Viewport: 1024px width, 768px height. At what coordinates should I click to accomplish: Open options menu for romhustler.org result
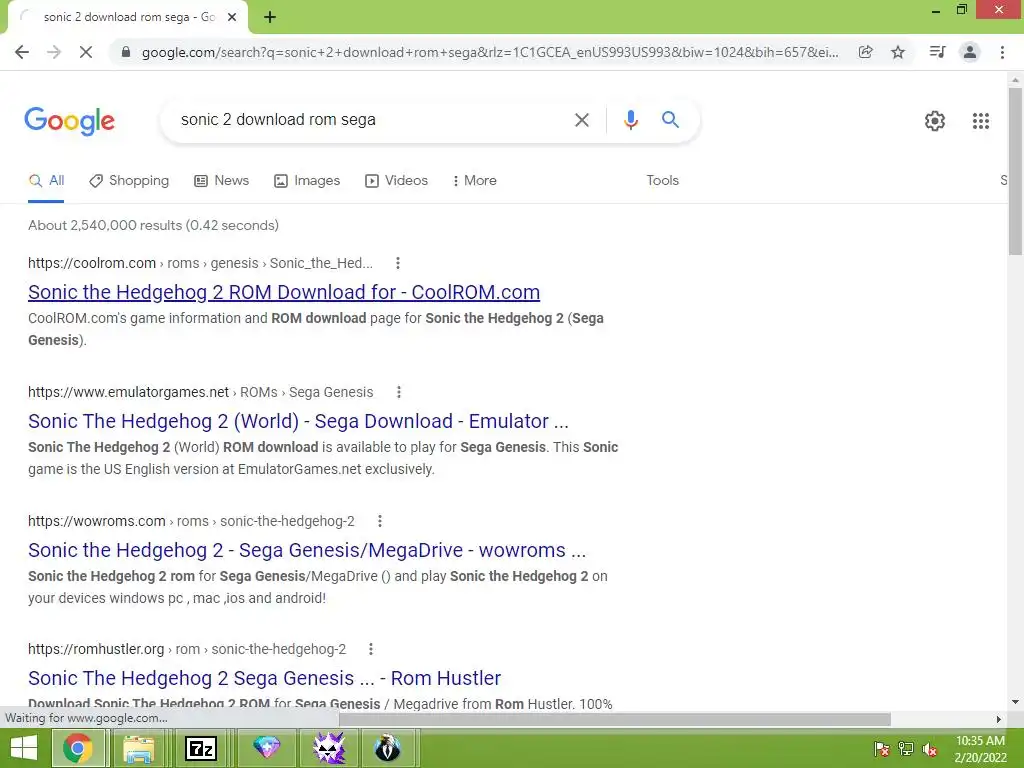pos(370,649)
